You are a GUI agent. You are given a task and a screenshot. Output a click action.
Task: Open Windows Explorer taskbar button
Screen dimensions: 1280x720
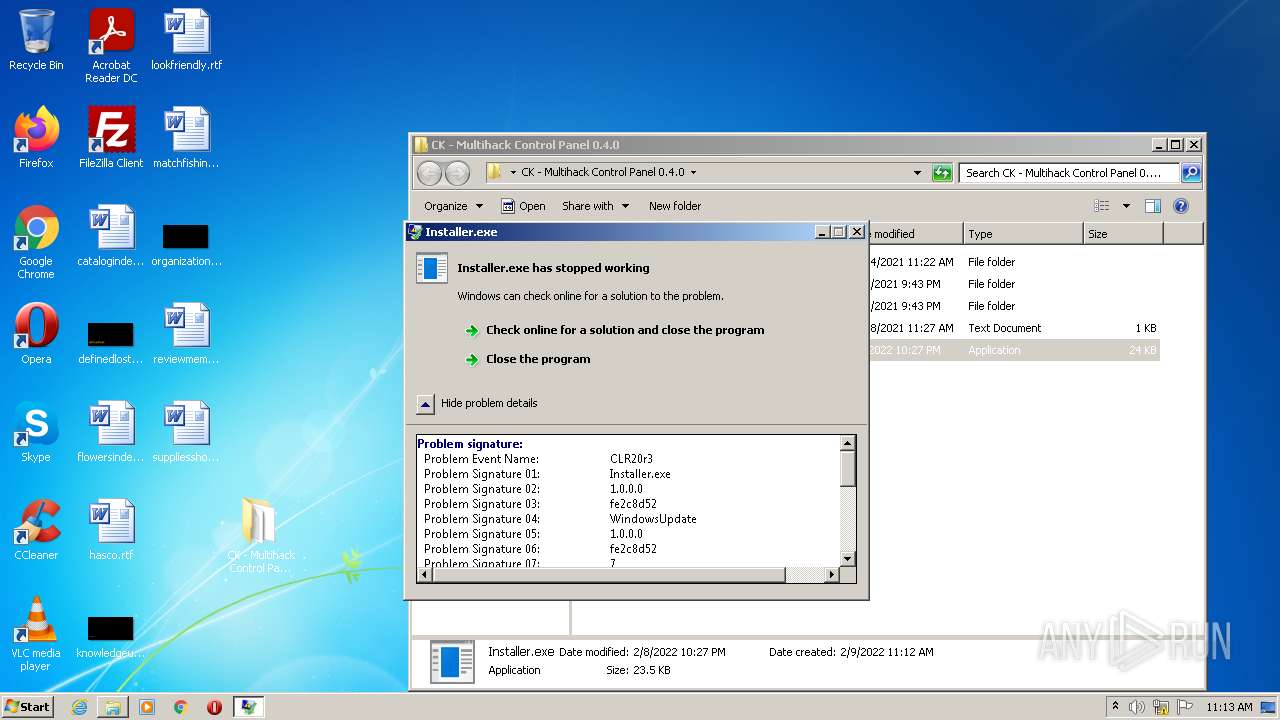click(x=113, y=707)
